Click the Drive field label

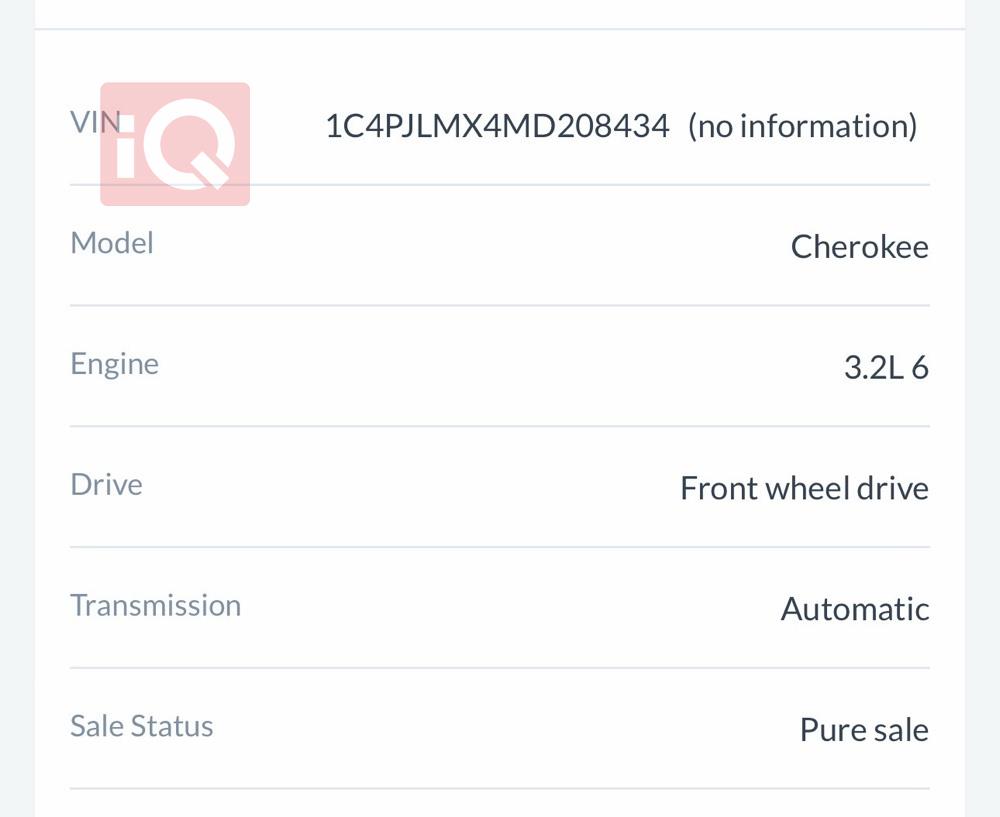coord(106,485)
